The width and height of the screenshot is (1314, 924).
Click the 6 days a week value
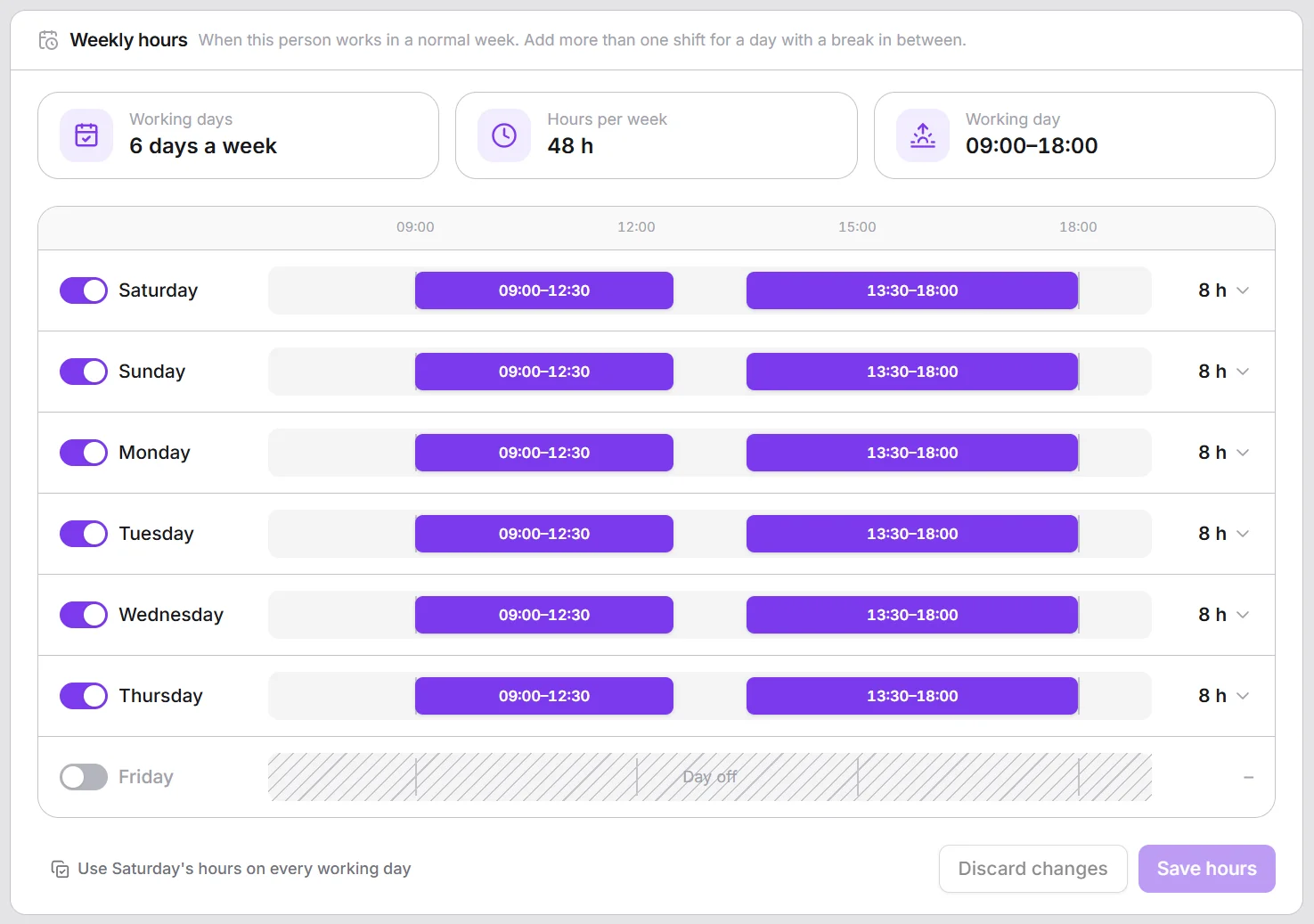click(x=203, y=146)
